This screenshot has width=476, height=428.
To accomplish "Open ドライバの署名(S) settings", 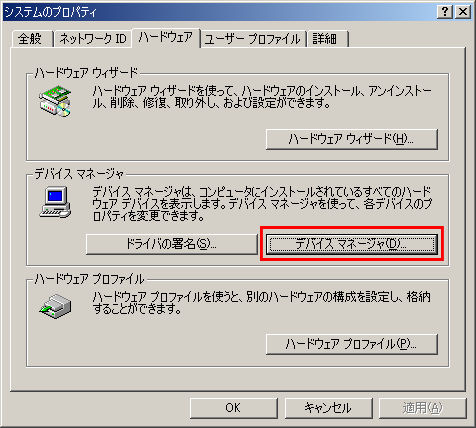I will [x=171, y=244].
